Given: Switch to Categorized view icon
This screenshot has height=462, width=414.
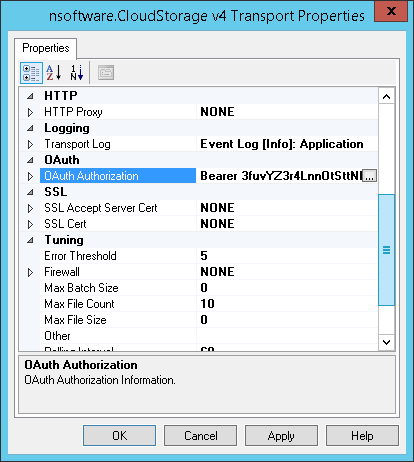Looking at the screenshot, I should (x=31, y=73).
